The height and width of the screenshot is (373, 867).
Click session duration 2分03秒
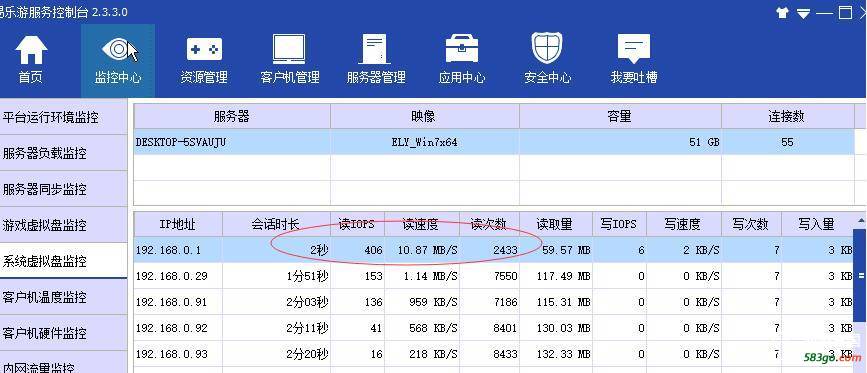307,302
